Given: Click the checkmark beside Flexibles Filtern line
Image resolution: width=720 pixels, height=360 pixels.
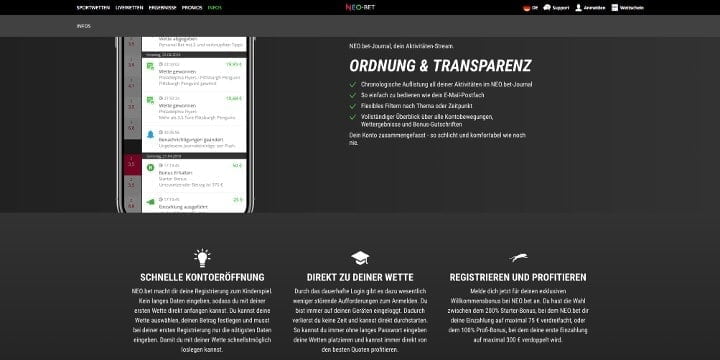Looking at the screenshot, I should point(353,106).
